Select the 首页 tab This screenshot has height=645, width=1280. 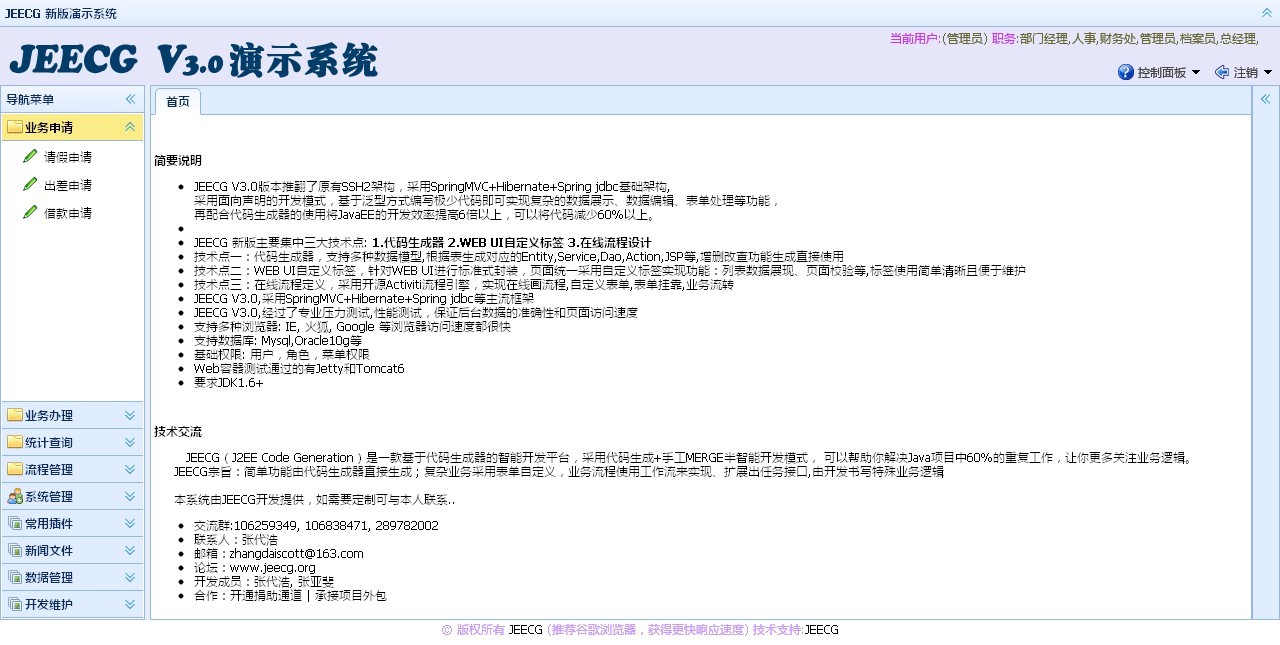coord(178,102)
